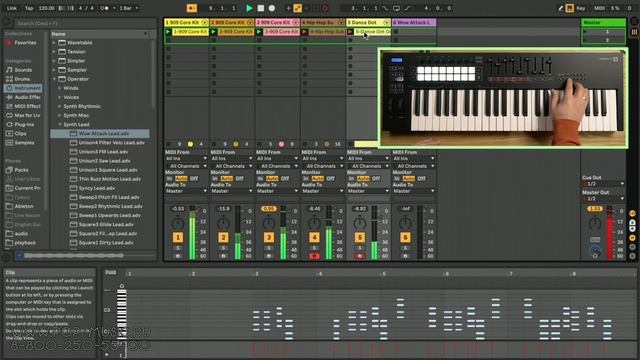Open the MIDI Effects category
This screenshot has height=360, width=640.
coord(24,106)
